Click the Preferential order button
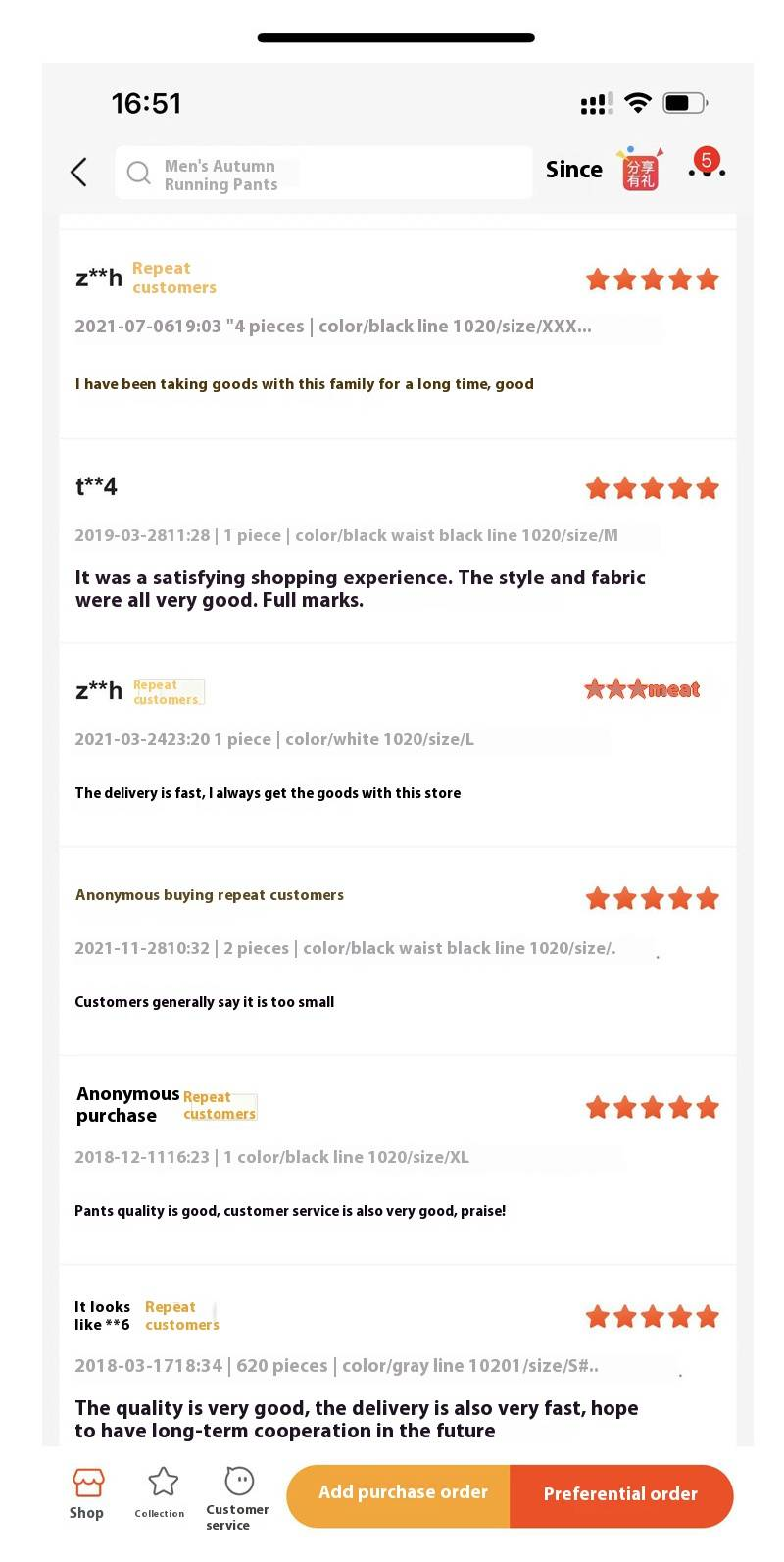The width and height of the screenshot is (784, 1562). (620, 1494)
